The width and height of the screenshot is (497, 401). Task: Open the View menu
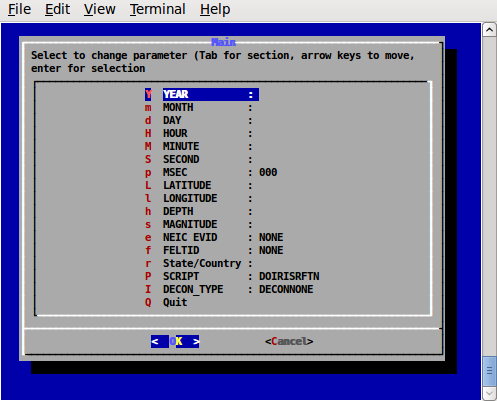(99, 9)
